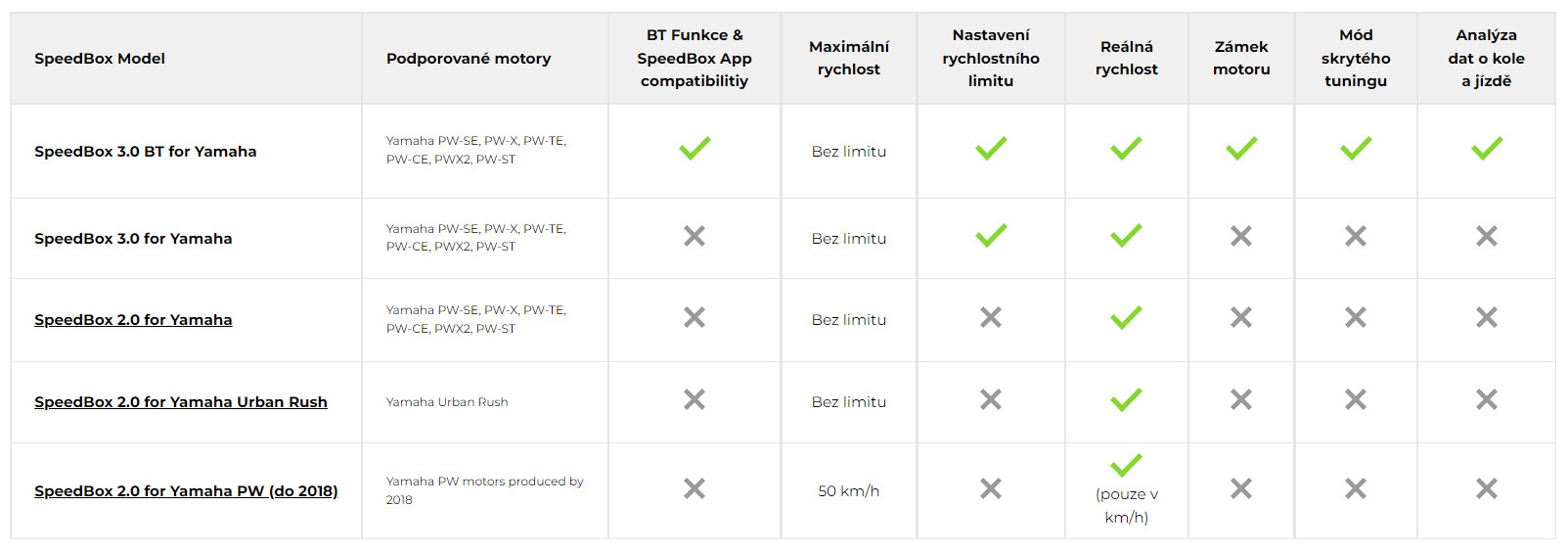Screen dimensions: 1568x552
Task: Click Nastavení limitu cross for Urban Rush row
Action: point(990,399)
